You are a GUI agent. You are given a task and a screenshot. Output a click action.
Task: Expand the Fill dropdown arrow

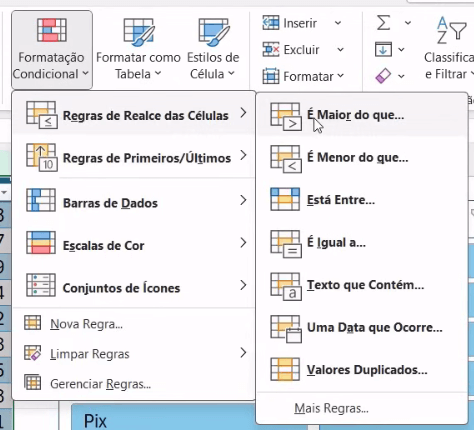(x=401, y=50)
